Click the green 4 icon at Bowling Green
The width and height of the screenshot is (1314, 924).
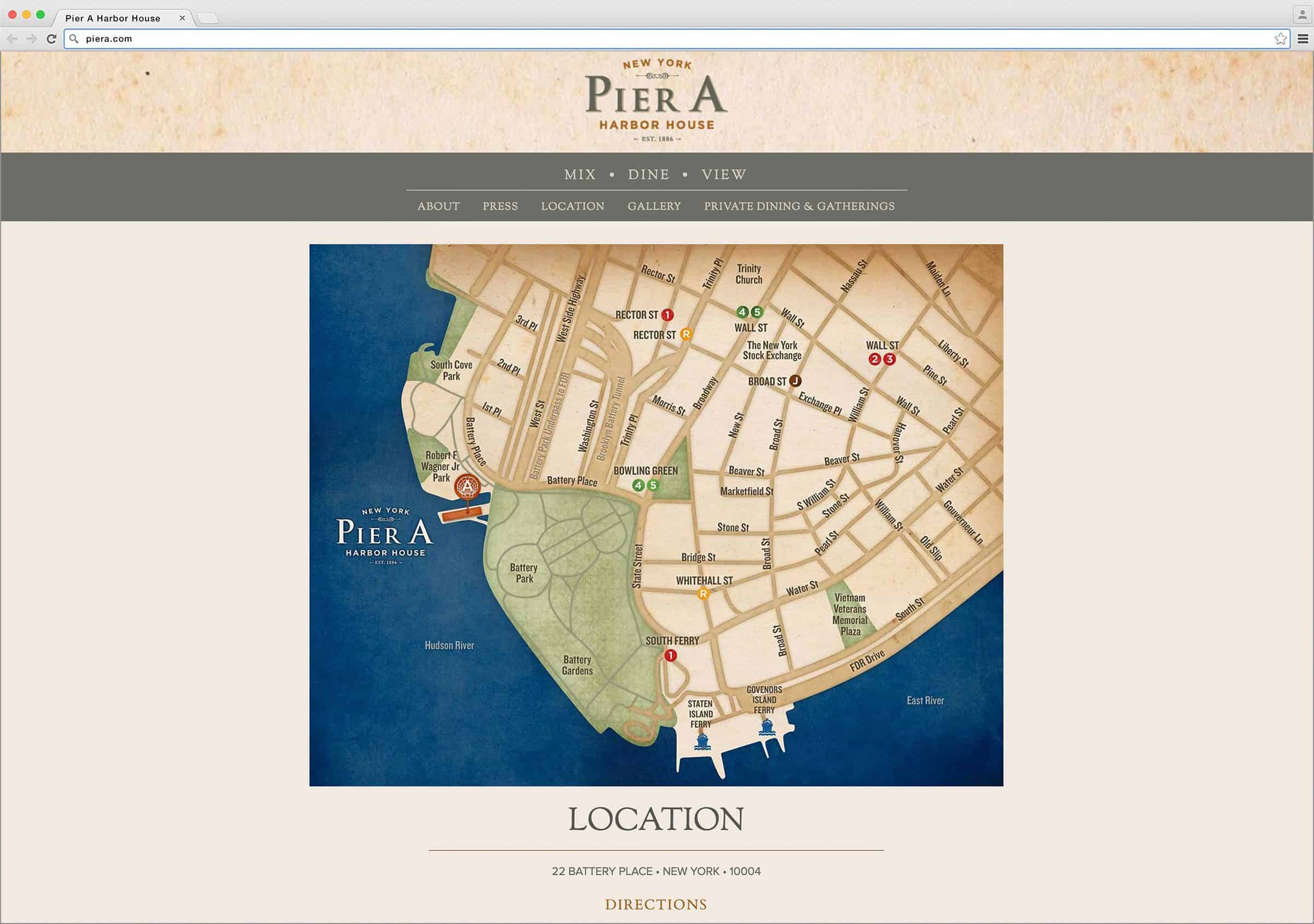[639, 485]
